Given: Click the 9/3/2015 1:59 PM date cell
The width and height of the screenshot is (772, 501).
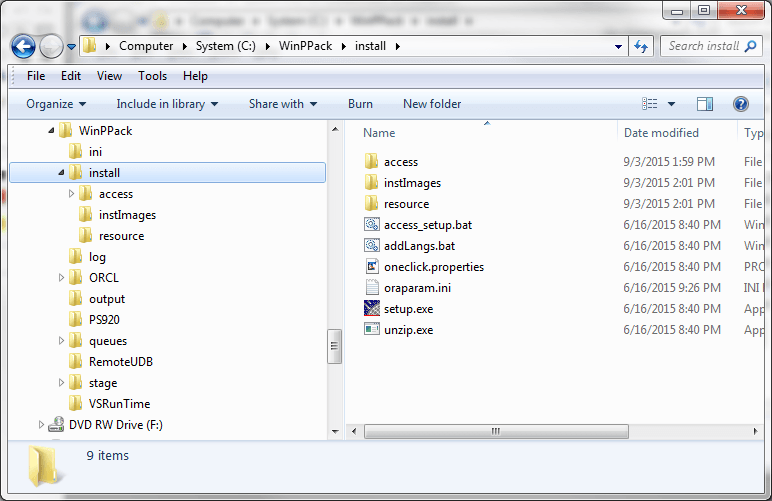Looking at the screenshot, I should point(669,161).
